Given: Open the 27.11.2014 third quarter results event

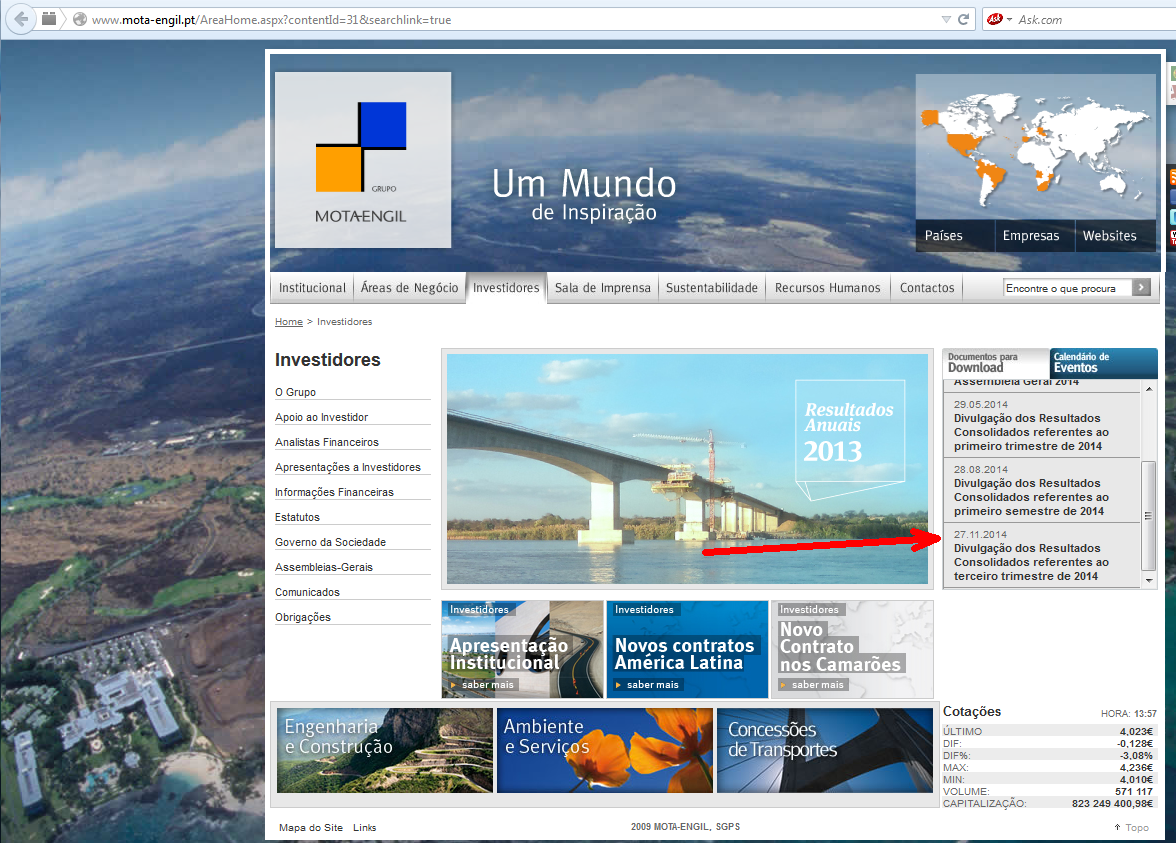Looking at the screenshot, I should point(1042,556).
